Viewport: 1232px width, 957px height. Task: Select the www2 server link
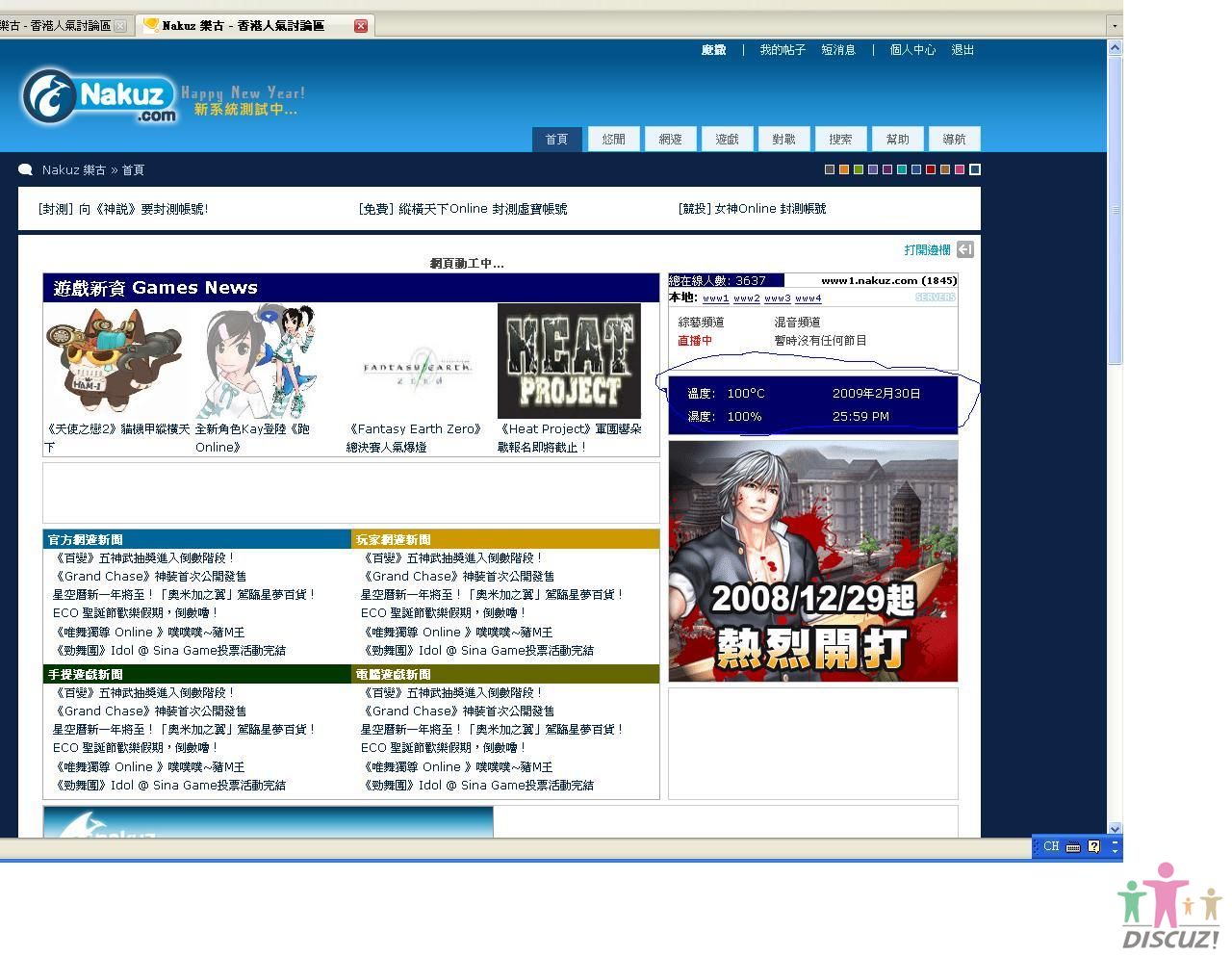746,298
